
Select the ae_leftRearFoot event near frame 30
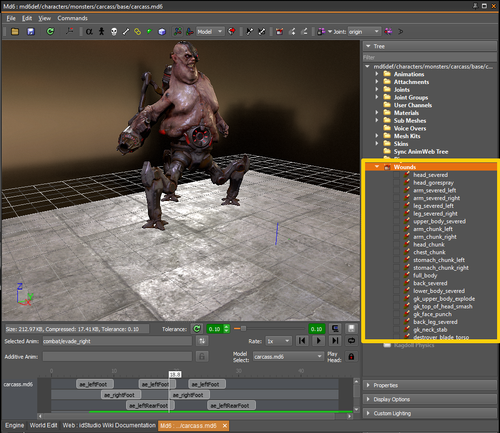[232, 406]
